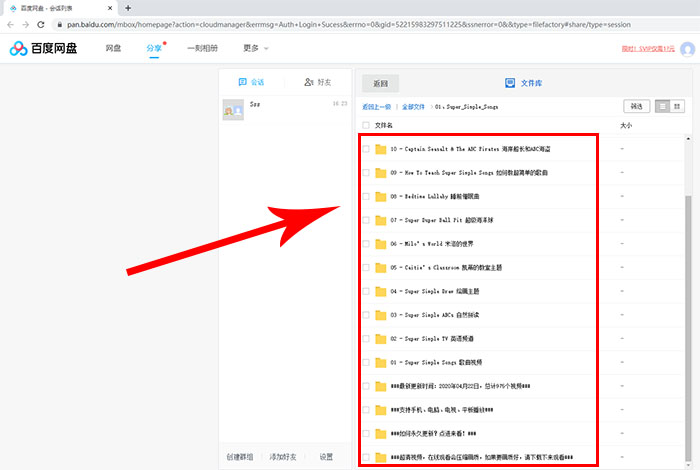Click the site lock icon in address bar
The width and height of the screenshot is (700, 470).
pyautogui.click(x=60, y=25)
